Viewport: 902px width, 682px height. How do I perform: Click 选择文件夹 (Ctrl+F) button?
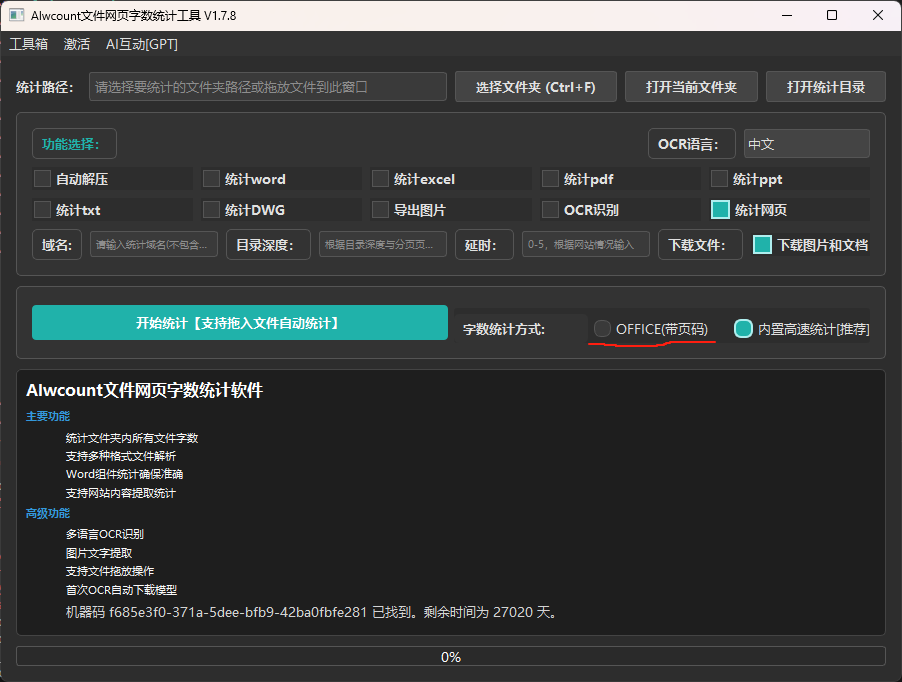(536, 87)
